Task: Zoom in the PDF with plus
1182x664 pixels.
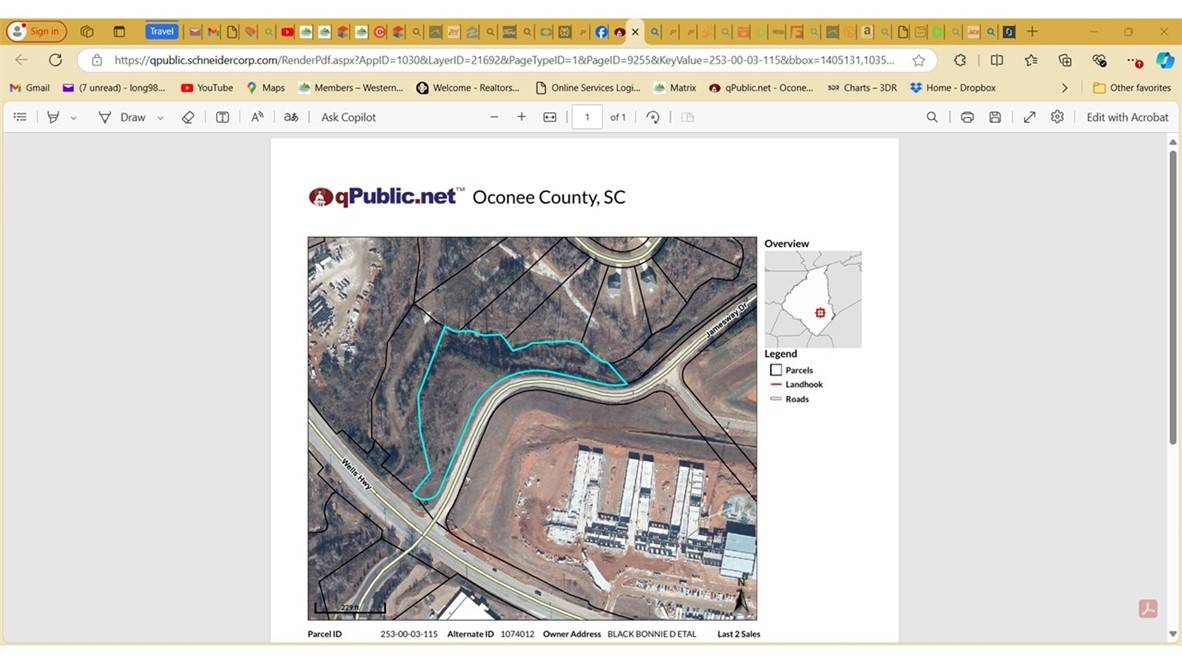Action: pos(522,117)
